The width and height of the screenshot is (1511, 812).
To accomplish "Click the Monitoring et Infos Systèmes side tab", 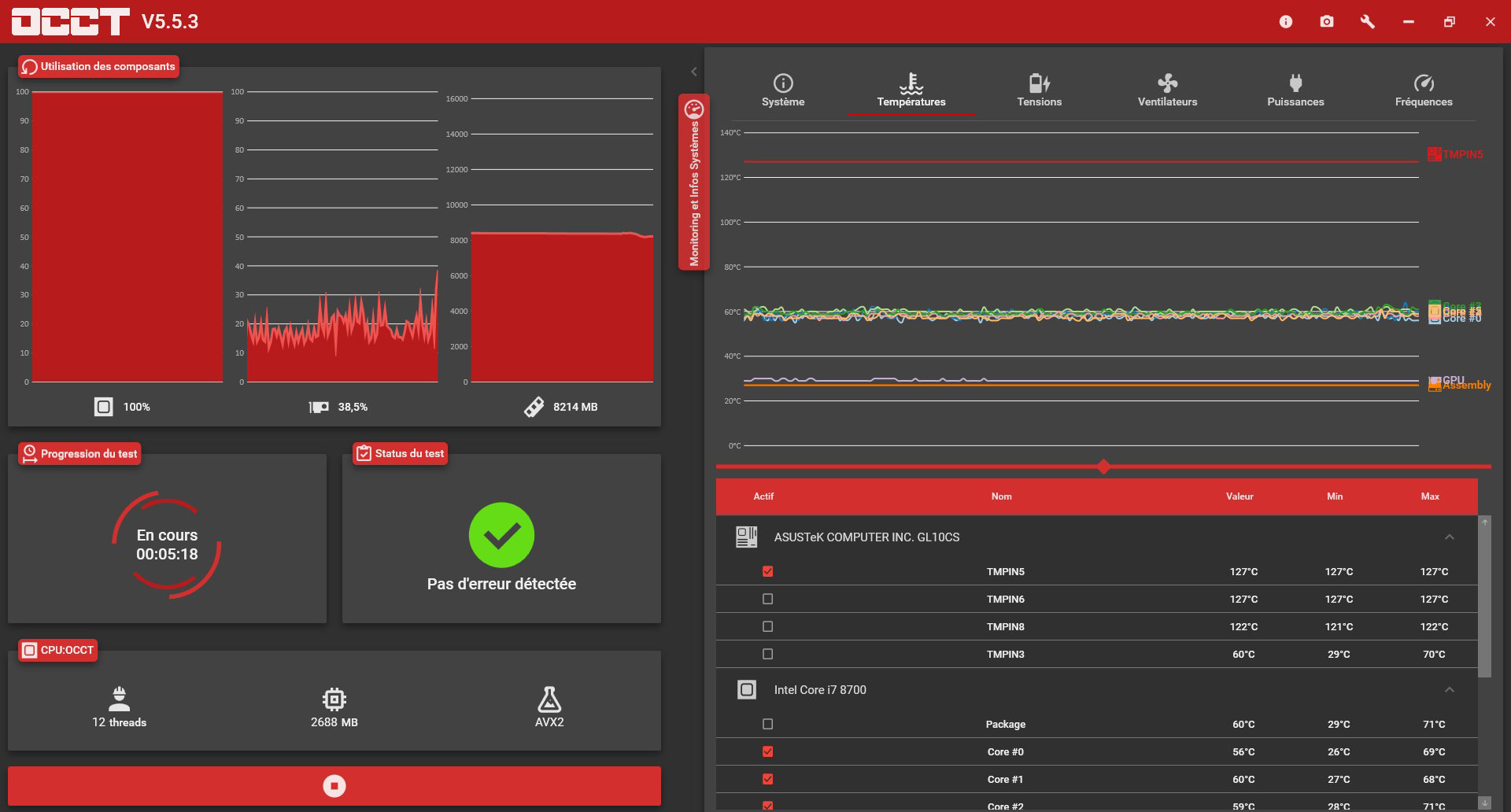I will coord(694,182).
